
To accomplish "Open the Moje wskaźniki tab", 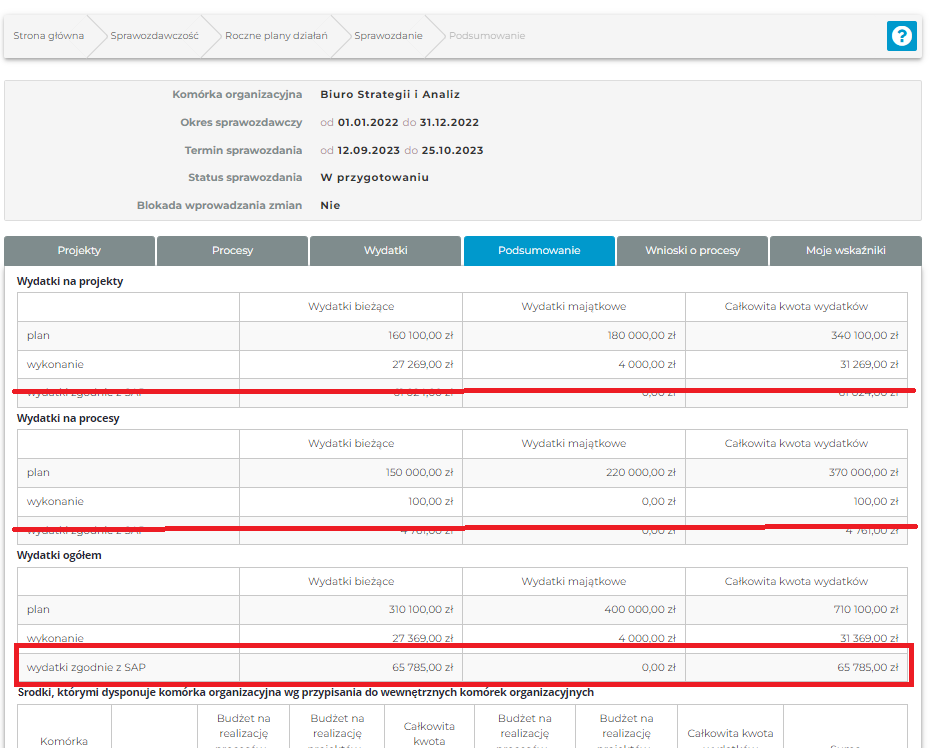I will [x=845, y=250].
